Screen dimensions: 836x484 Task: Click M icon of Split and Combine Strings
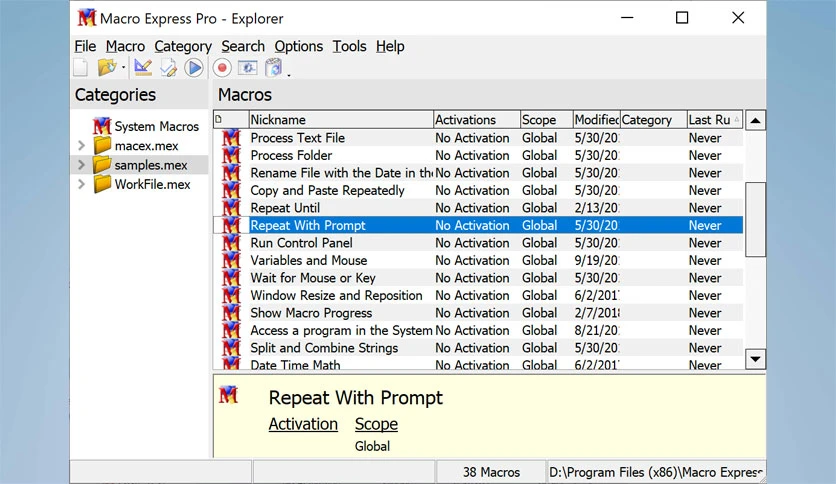231,348
